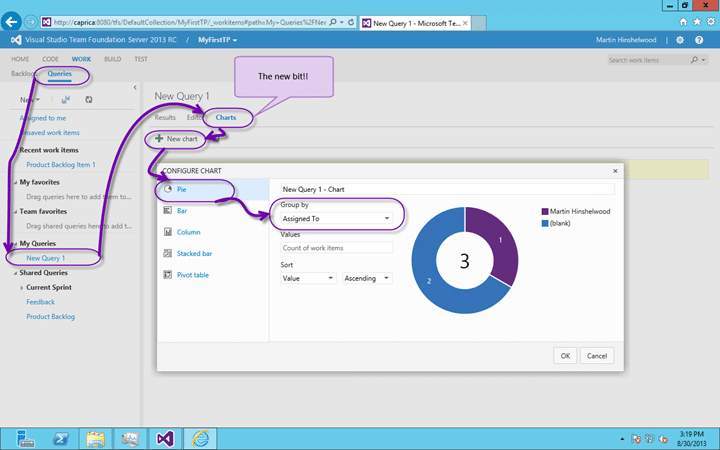Screen dimensions: 720x450
Task: Click the (blank) blue legend swatch
Action: [x=545, y=223]
